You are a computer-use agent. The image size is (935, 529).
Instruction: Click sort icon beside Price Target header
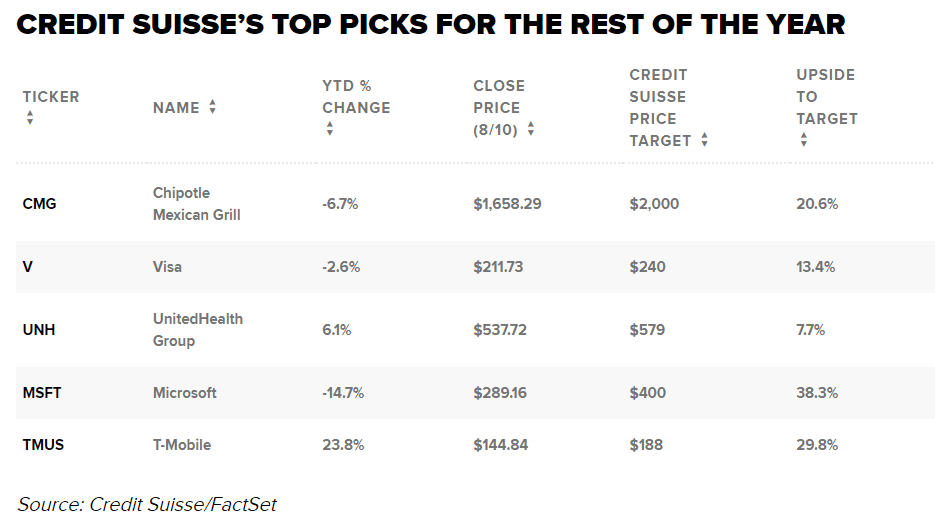point(704,140)
